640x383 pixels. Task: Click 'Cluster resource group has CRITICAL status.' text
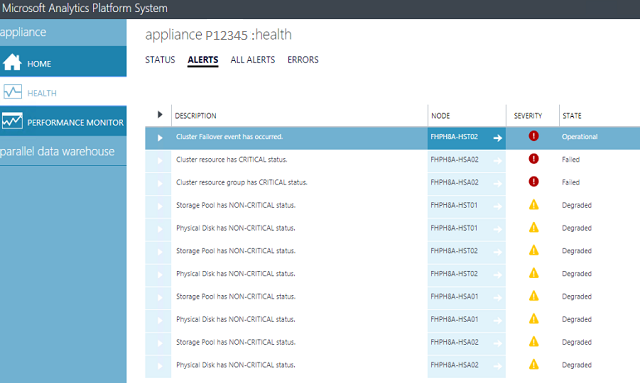coord(242,183)
